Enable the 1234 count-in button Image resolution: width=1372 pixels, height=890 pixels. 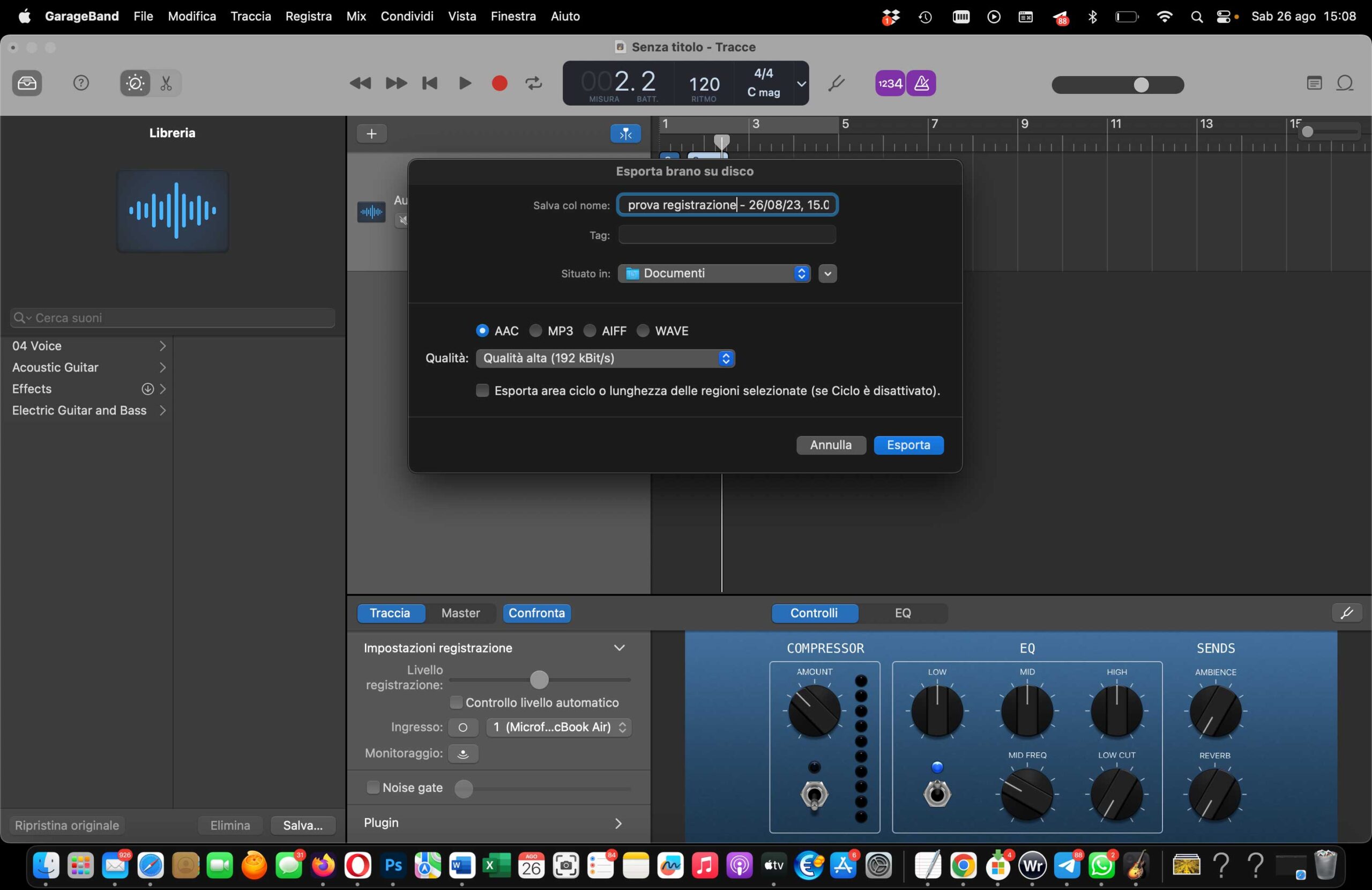tap(890, 84)
